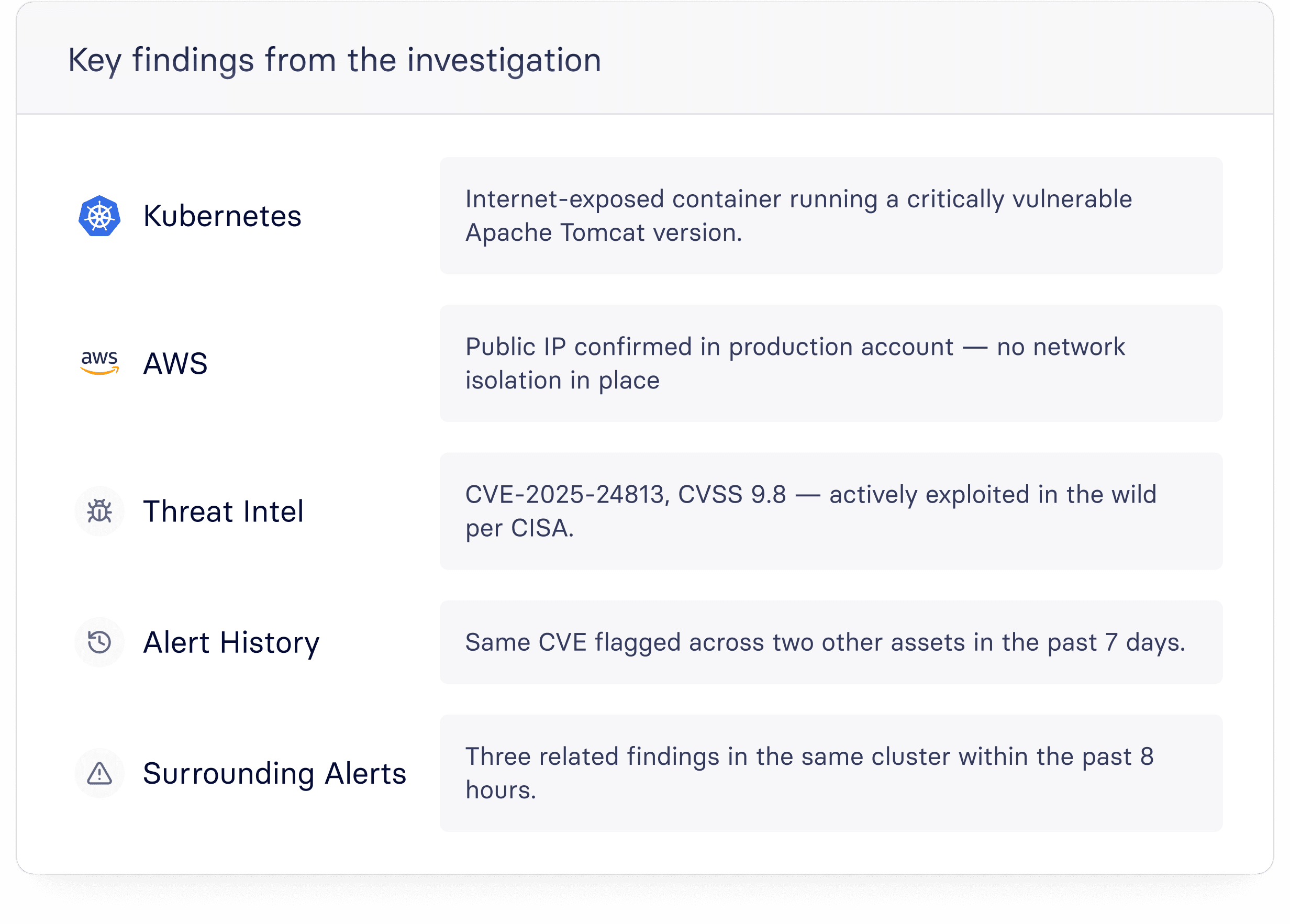The image size is (1290, 924).
Task: Select the Threat Intel label
Action: (224, 511)
